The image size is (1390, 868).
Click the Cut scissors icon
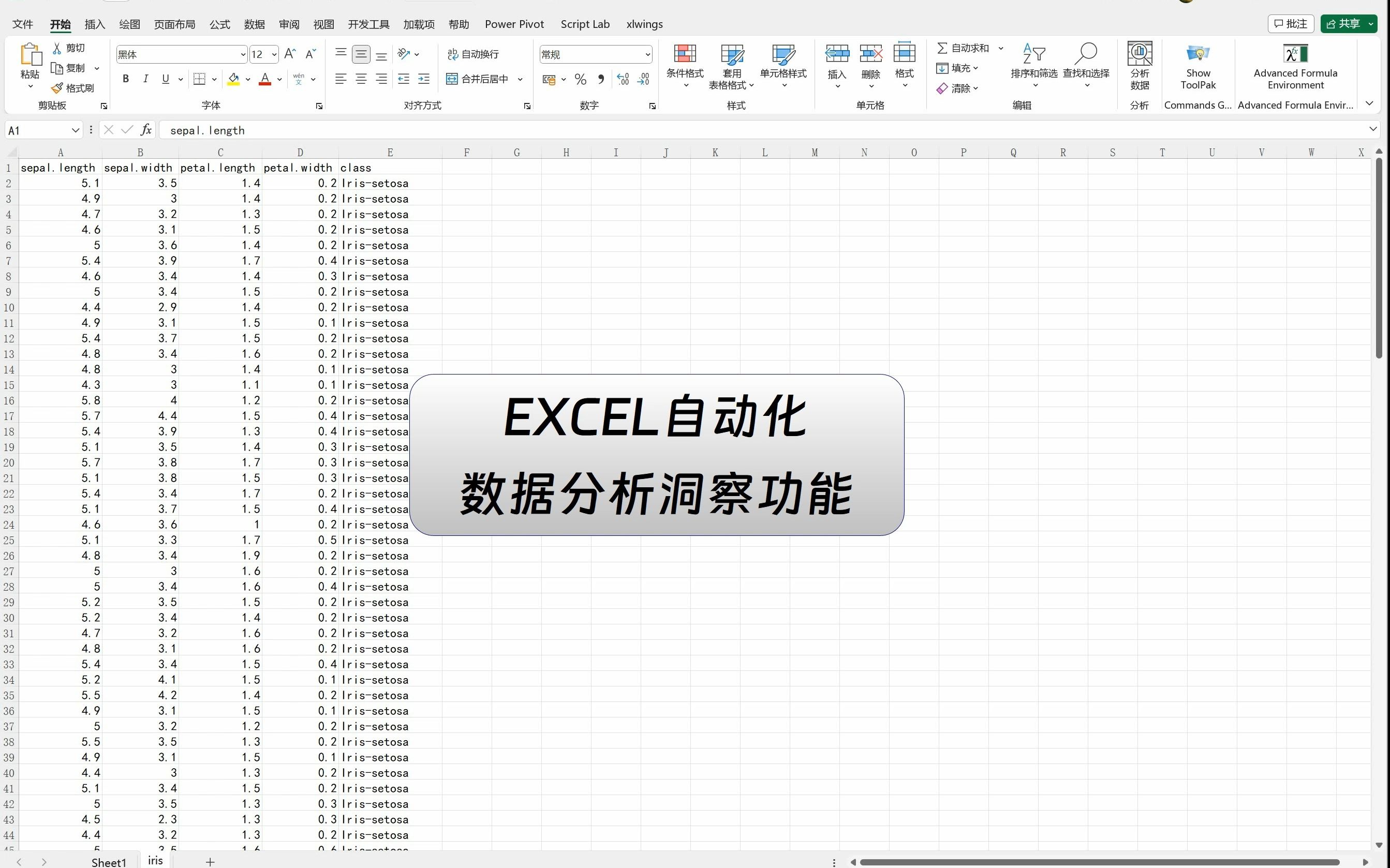(57, 48)
